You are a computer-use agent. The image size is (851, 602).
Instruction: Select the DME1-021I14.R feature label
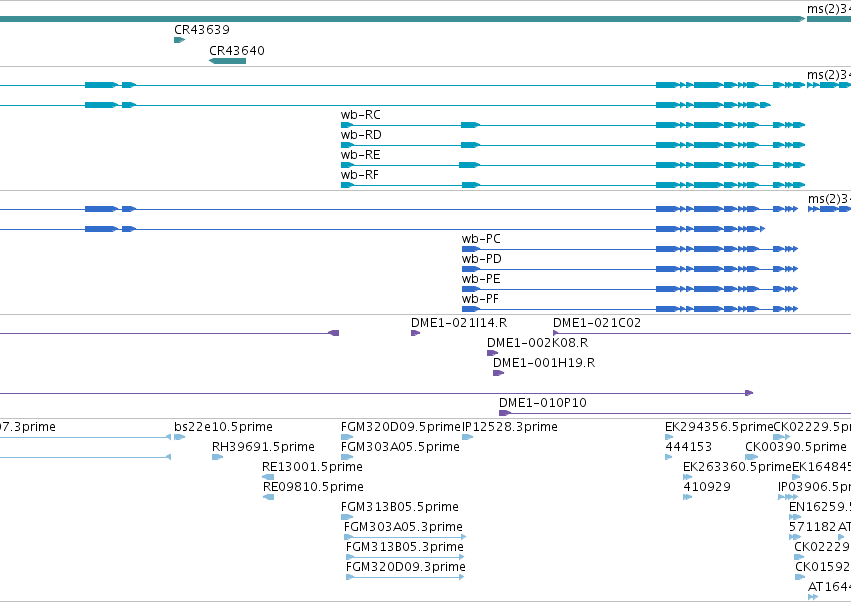click(459, 323)
